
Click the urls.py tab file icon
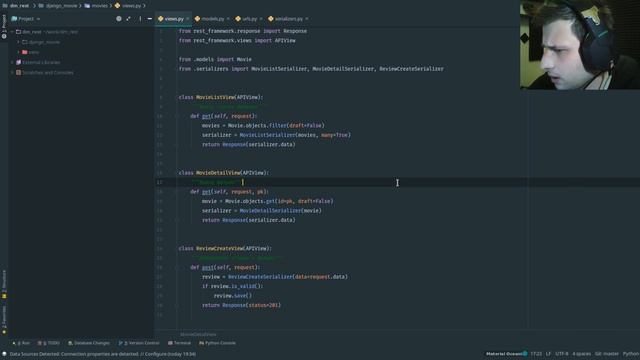(x=238, y=19)
